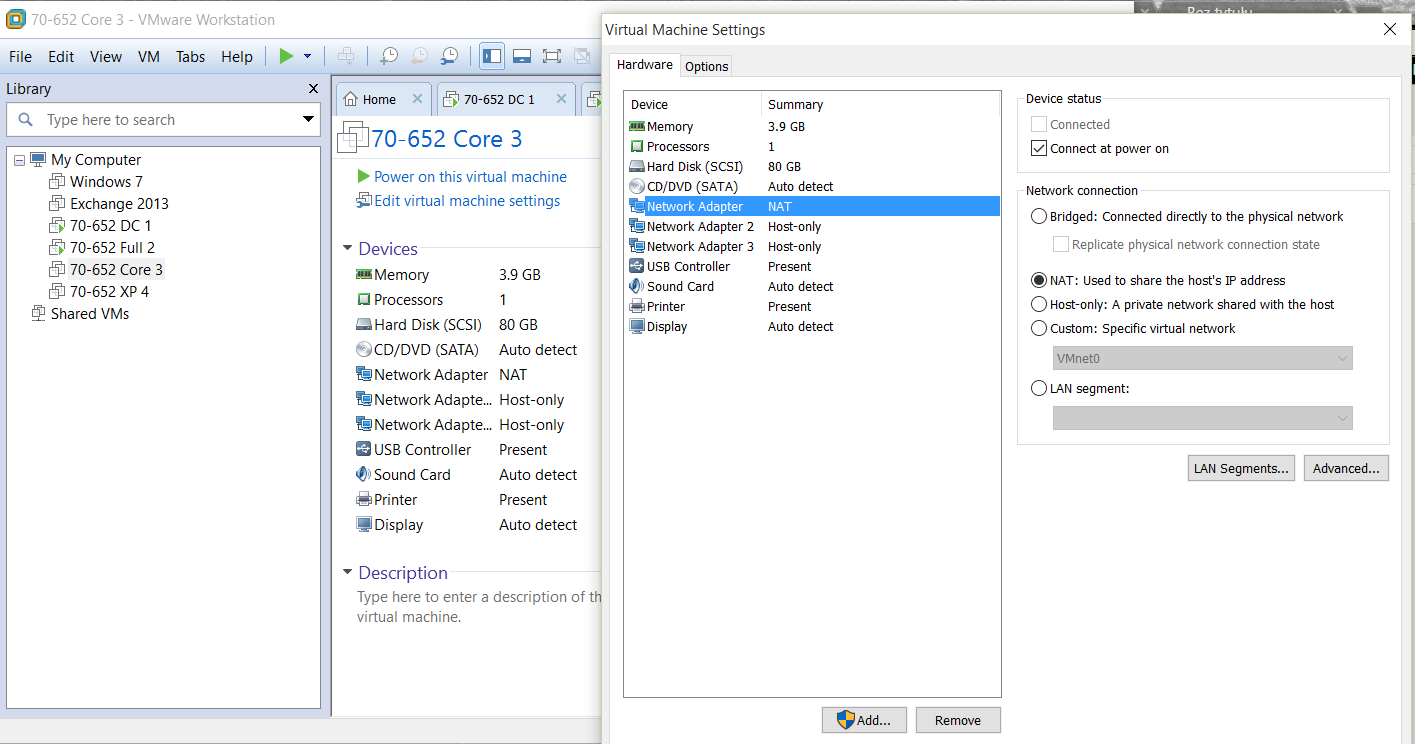Focus the Library search field

pyautogui.click(x=163, y=120)
